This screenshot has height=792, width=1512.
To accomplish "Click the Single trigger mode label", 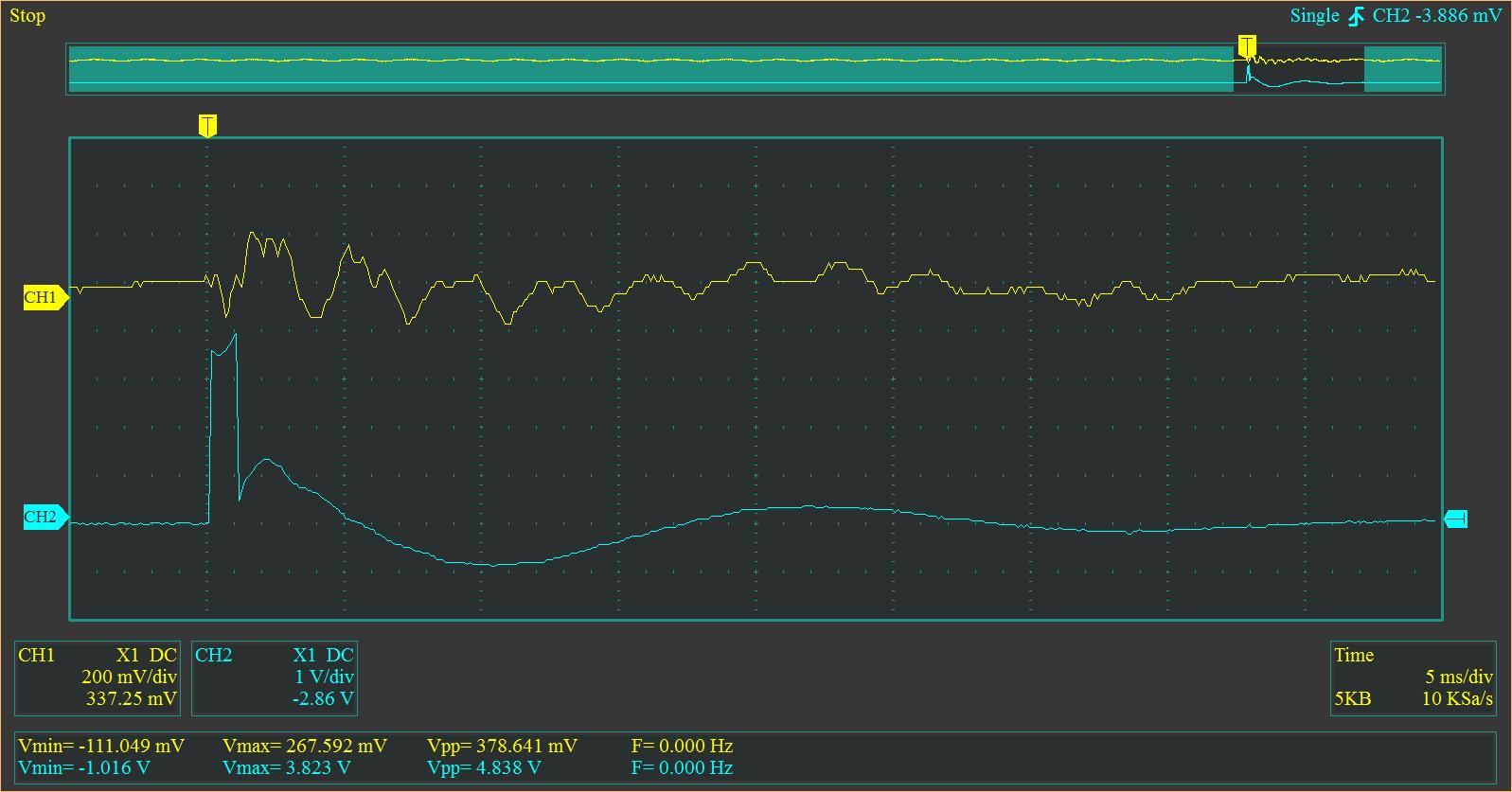I will (1315, 16).
